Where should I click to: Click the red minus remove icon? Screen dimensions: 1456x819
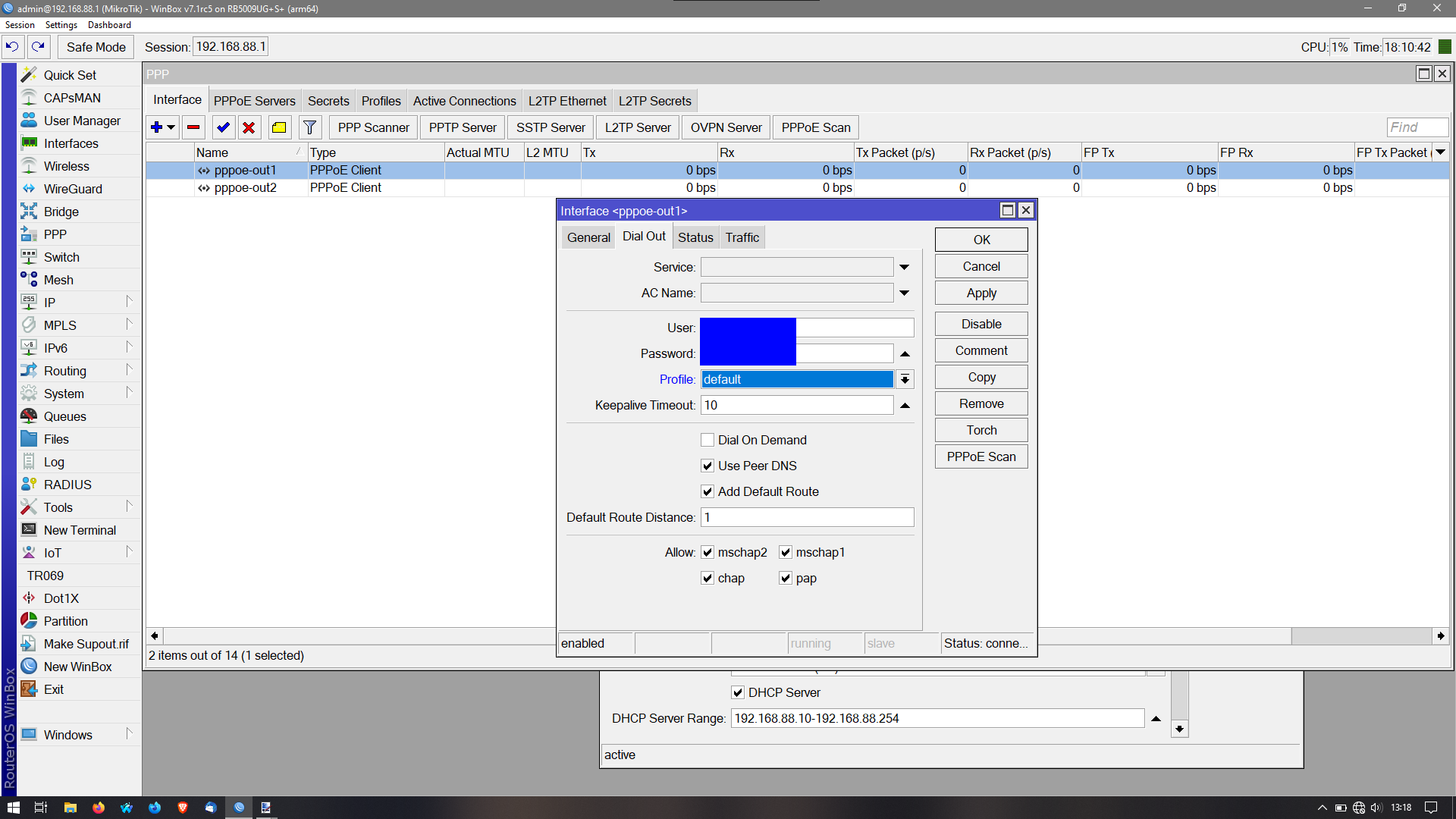click(193, 127)
